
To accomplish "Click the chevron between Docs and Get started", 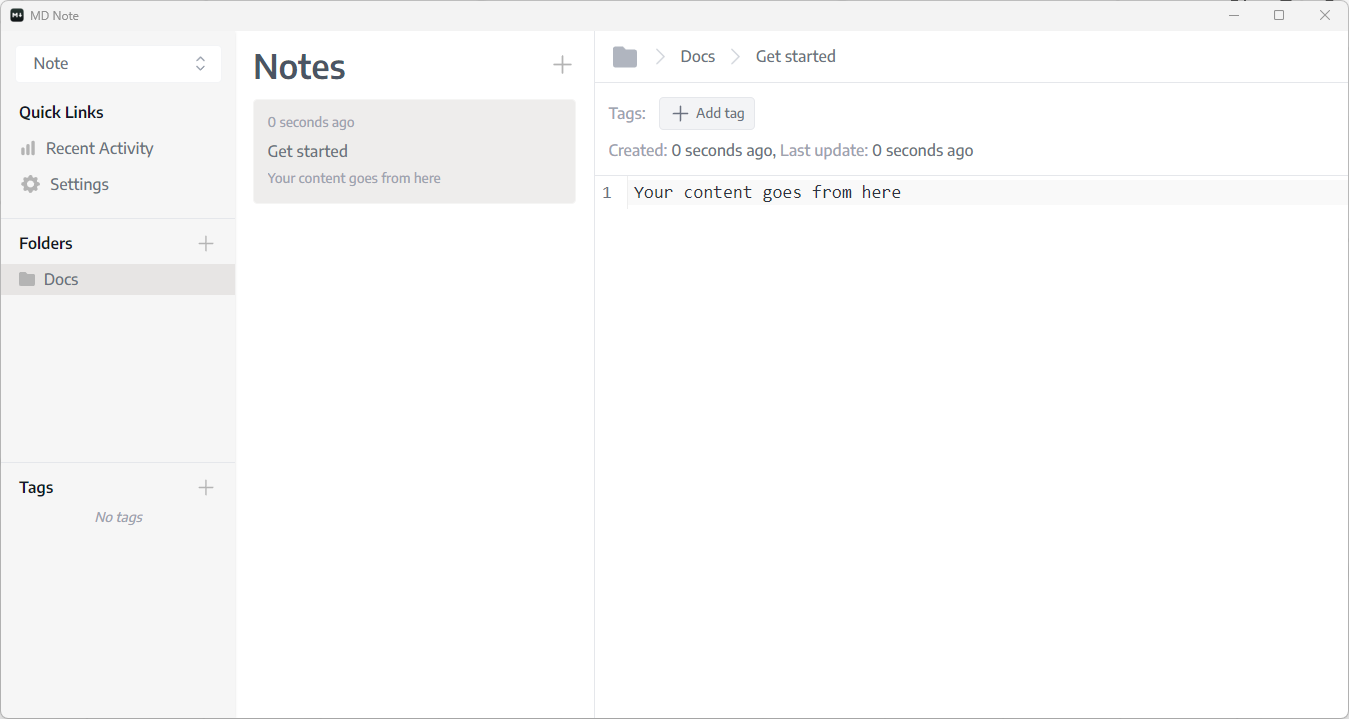I will coord(735,56).
